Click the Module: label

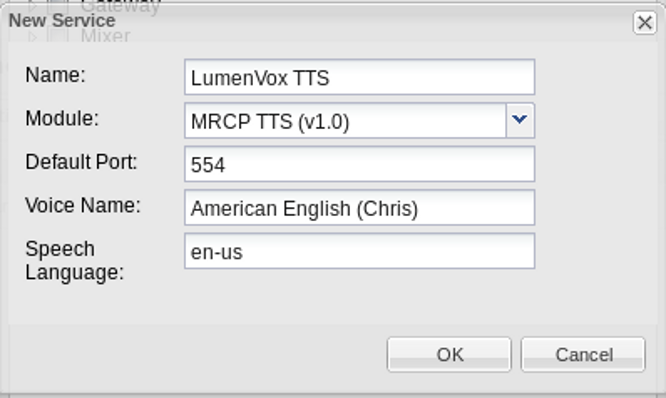(x=62, y=118)
